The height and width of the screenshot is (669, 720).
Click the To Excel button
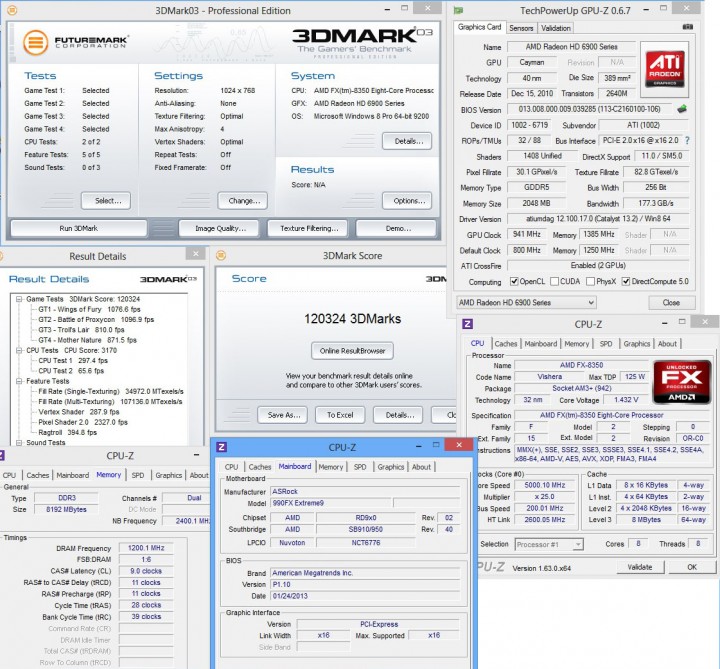[x=340, y=415]
